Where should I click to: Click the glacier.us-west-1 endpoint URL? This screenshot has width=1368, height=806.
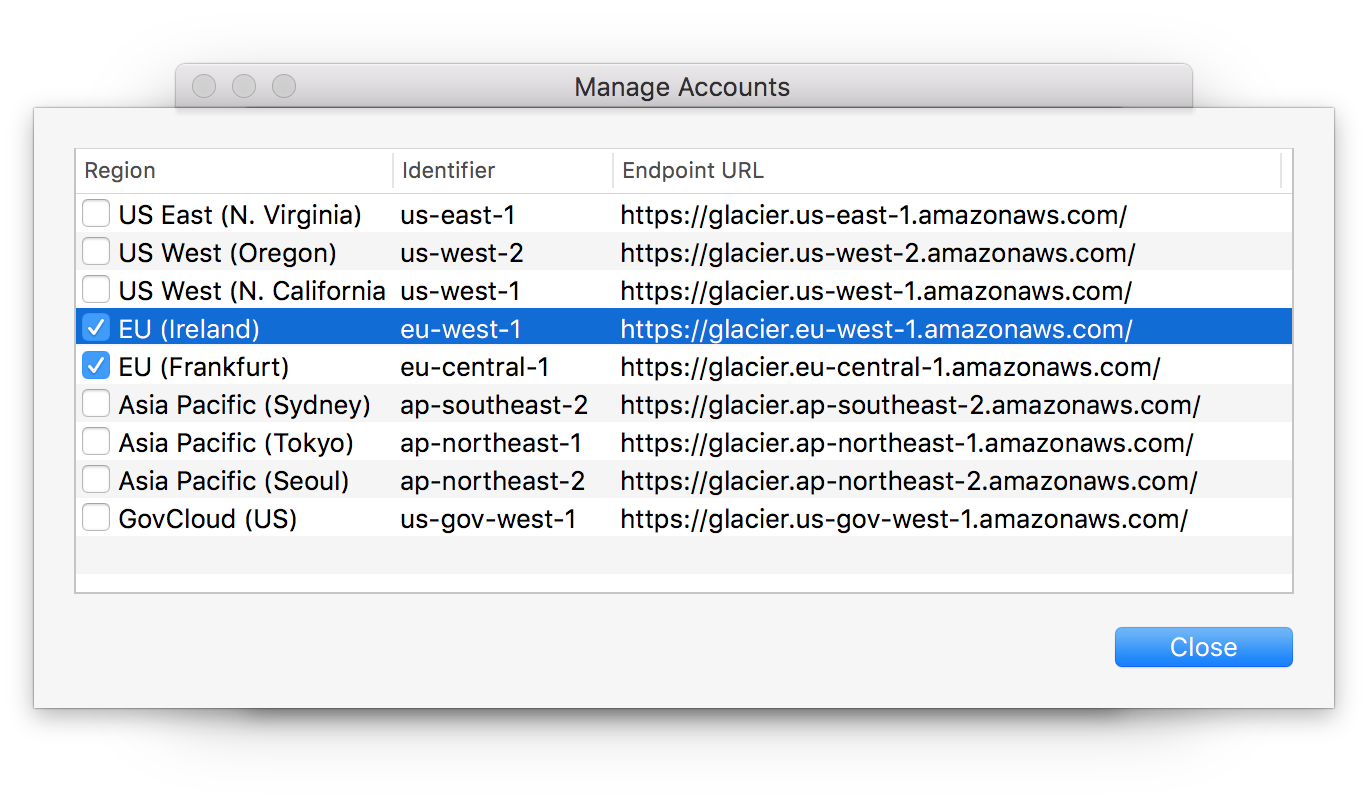pos(876,291)
